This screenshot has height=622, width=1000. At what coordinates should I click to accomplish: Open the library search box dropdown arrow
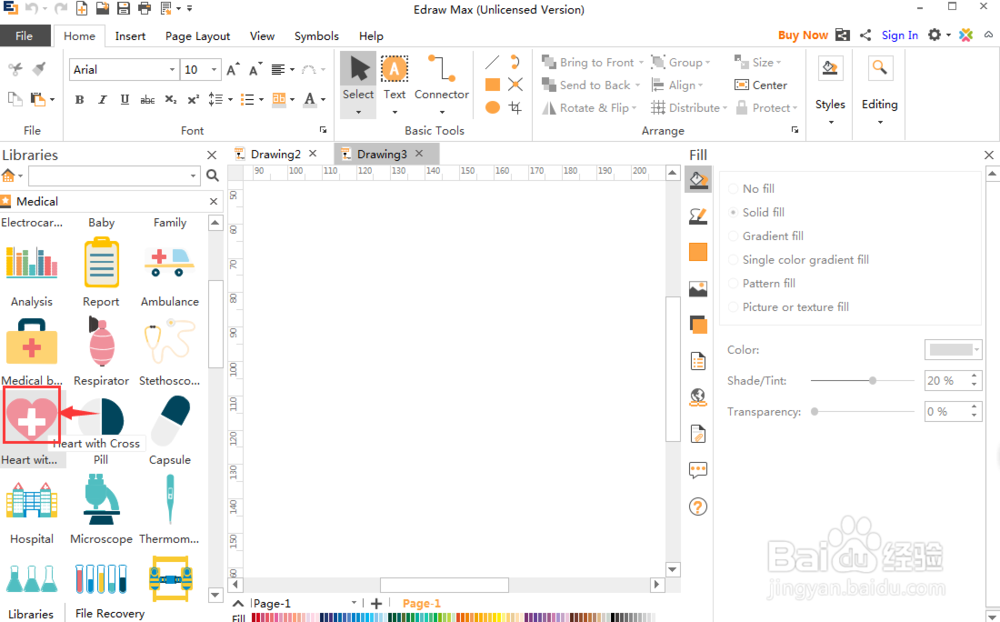pyautogui.click(x=193, y=175)
